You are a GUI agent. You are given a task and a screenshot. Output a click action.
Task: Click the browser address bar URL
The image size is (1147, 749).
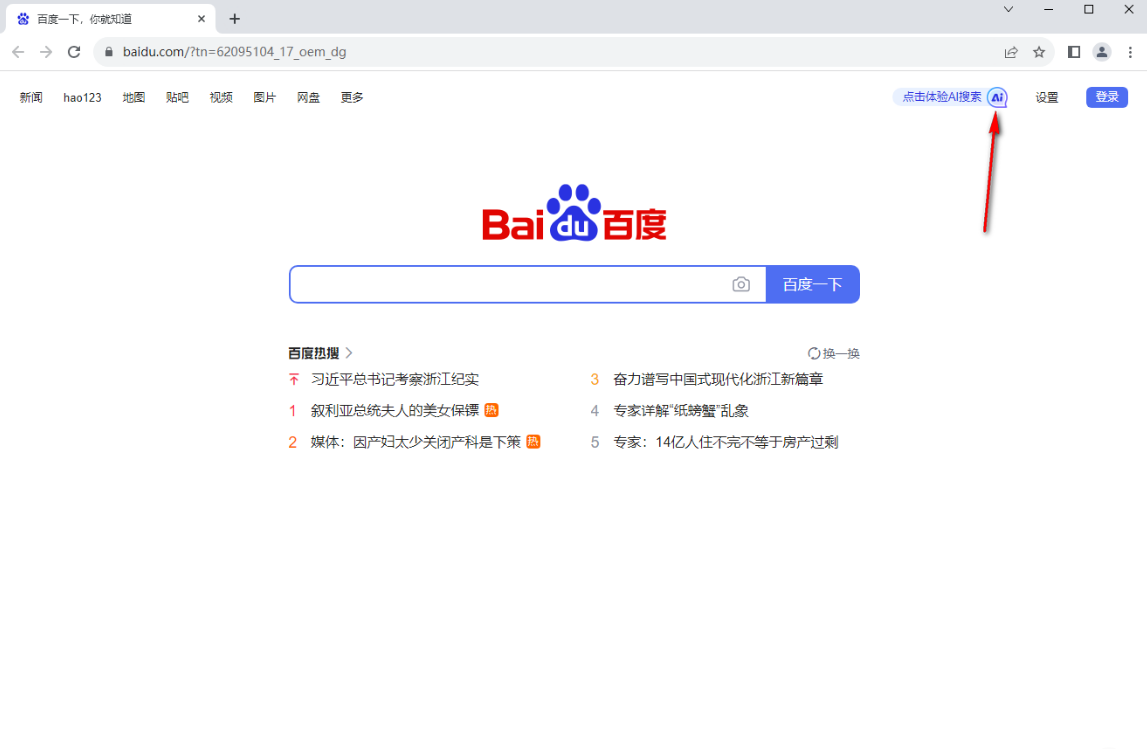[234, 52]
